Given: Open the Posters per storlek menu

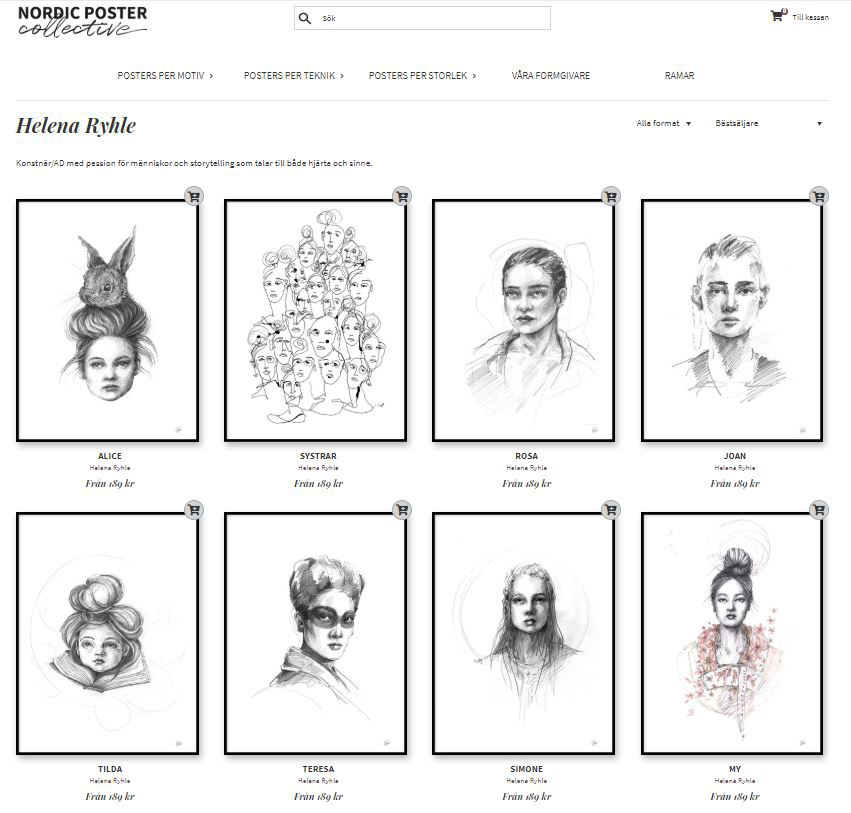Looking at the screenshot, I should click(422, 75).
